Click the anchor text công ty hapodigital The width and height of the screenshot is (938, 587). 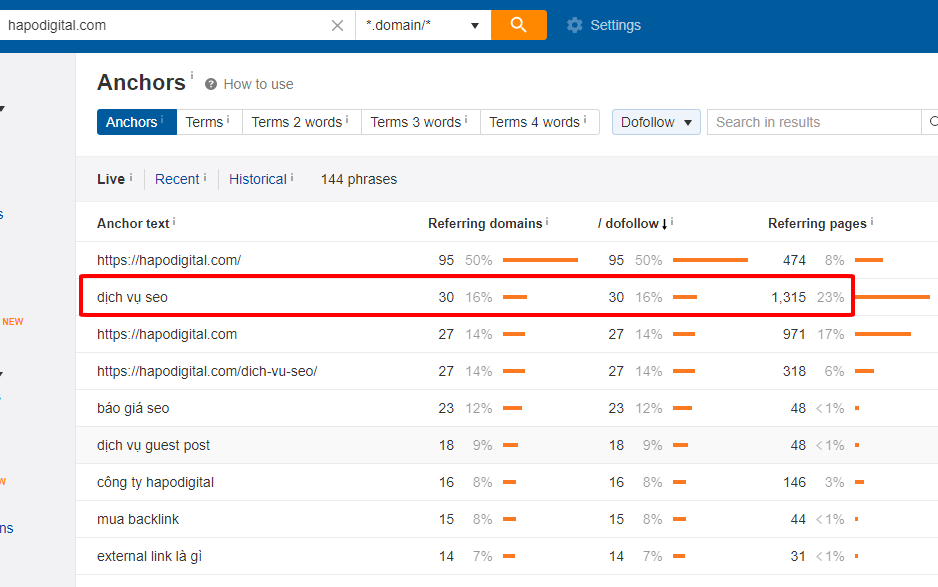click(x=155, y=482)
